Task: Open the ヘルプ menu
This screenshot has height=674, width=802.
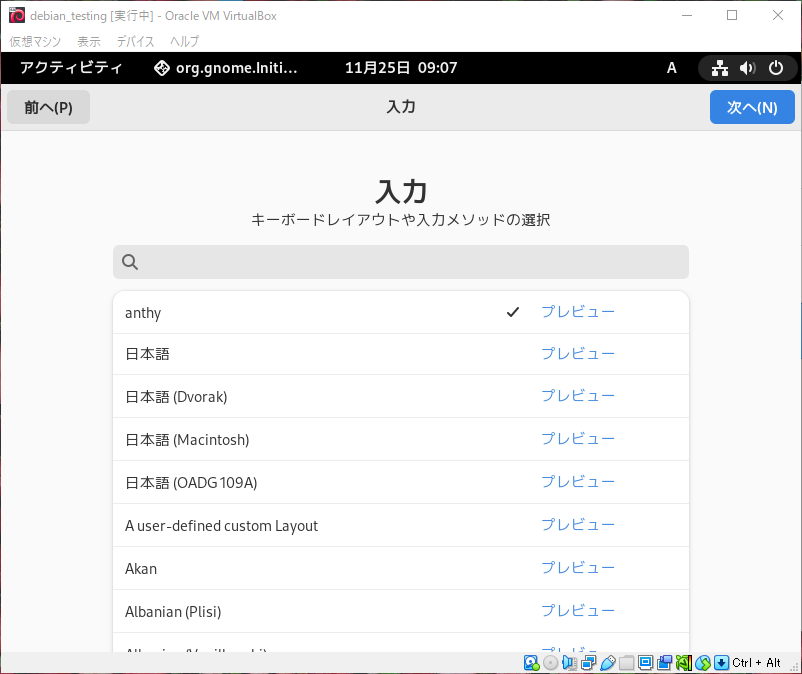Action: (185, 41)
